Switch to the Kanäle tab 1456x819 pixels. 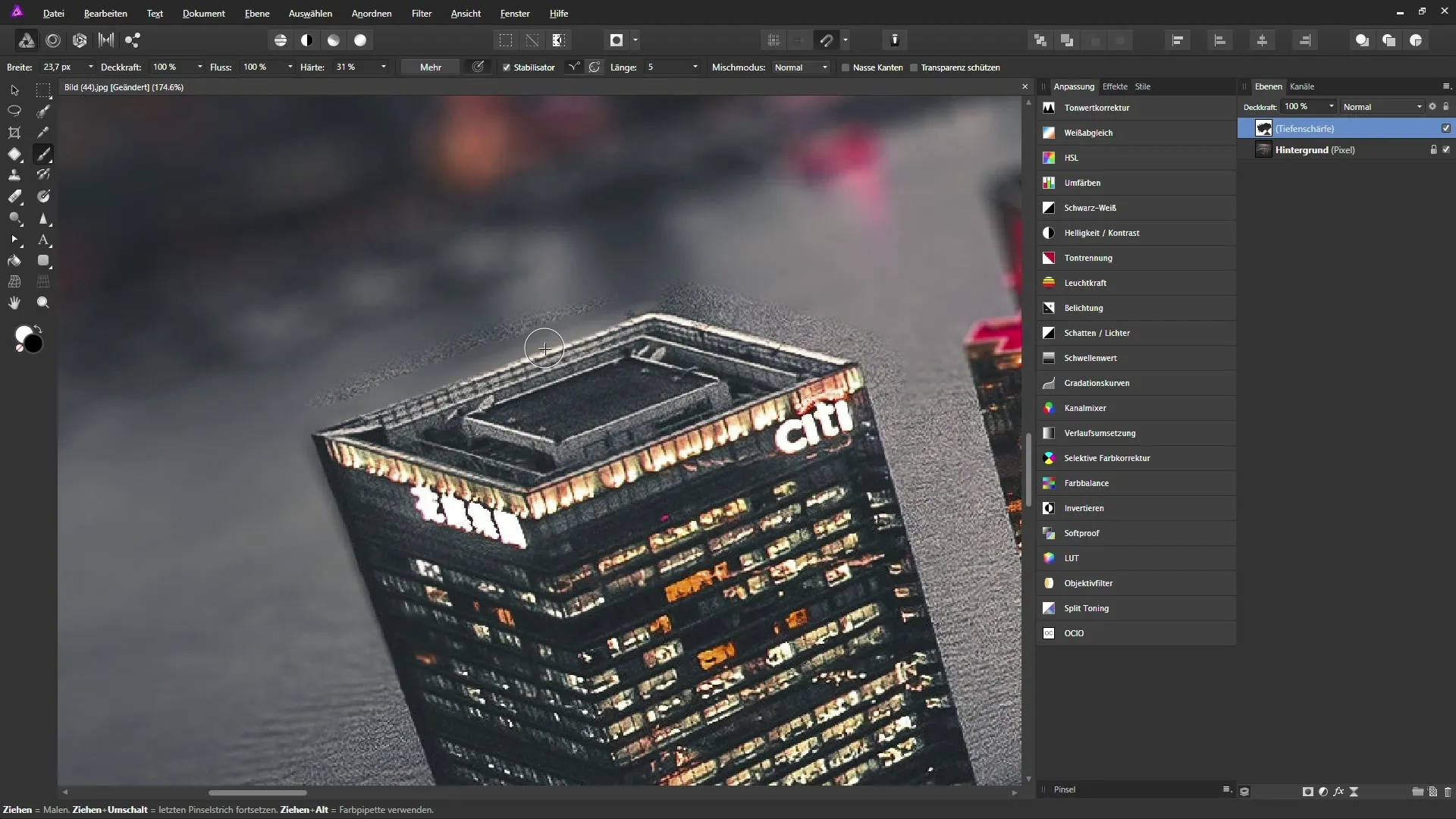tap(1302, 86)
